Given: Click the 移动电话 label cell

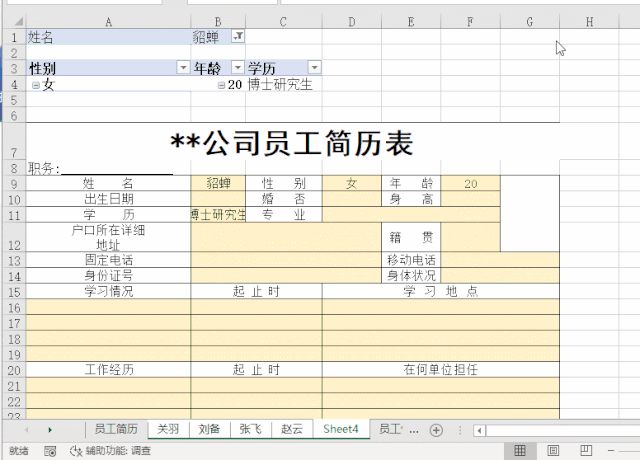Looking at the screenshot, I should (x=411, y=260).
